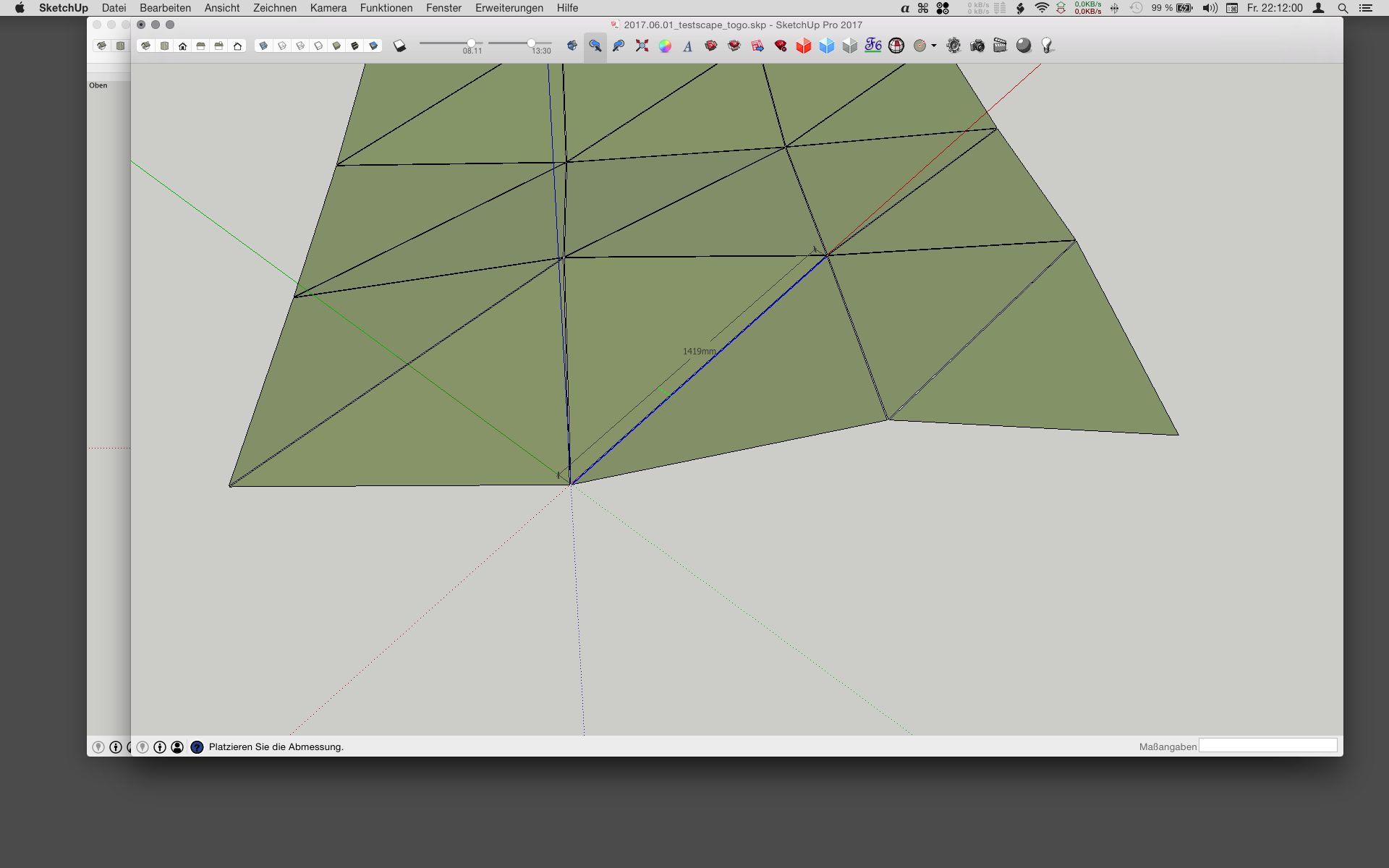Image resolution: width=1389 pixels, height=868 pixels.
Task: Toggle shaded with textures style
Action: click(355, 46)
